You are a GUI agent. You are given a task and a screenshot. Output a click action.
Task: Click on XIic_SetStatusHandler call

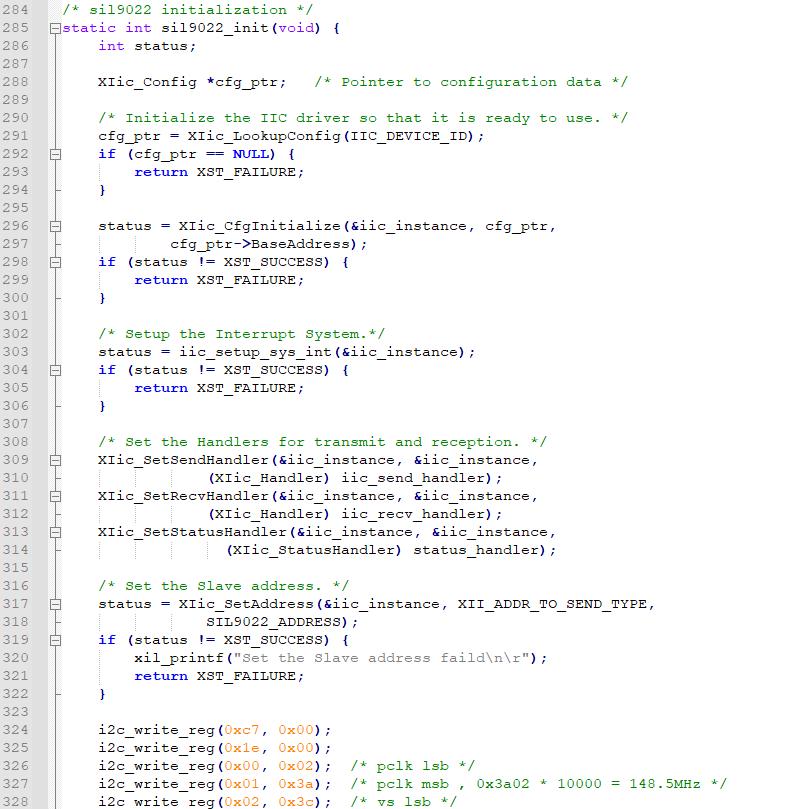tap(192, 532)
